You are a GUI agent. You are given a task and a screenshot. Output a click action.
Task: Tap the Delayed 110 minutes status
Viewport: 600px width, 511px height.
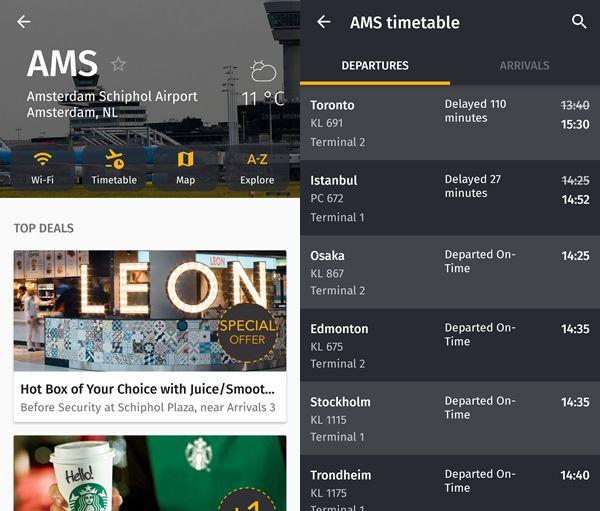click(475, 111)
